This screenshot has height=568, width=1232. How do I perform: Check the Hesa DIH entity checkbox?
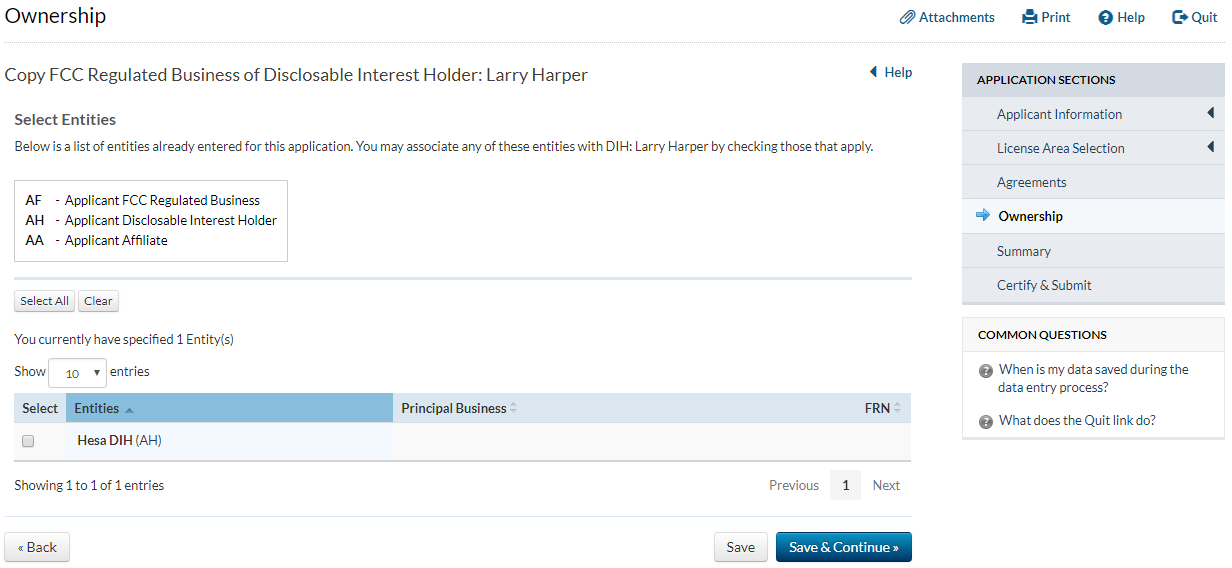[x=28, y=441]
